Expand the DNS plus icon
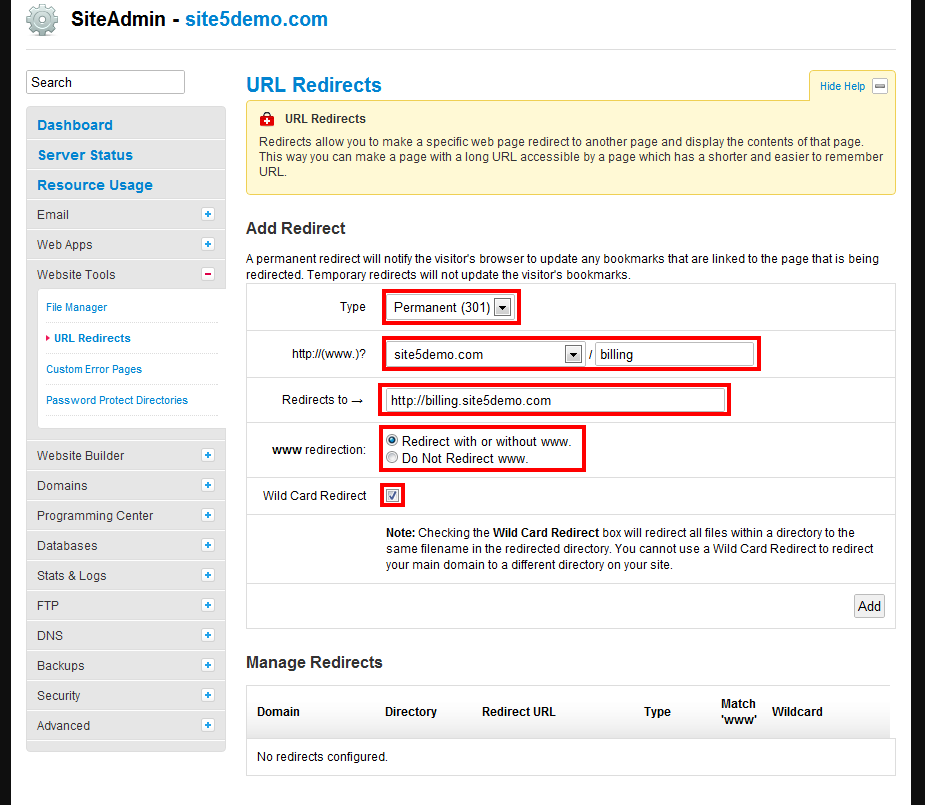This screenshot has height=805, width=925. click(208, 636)
